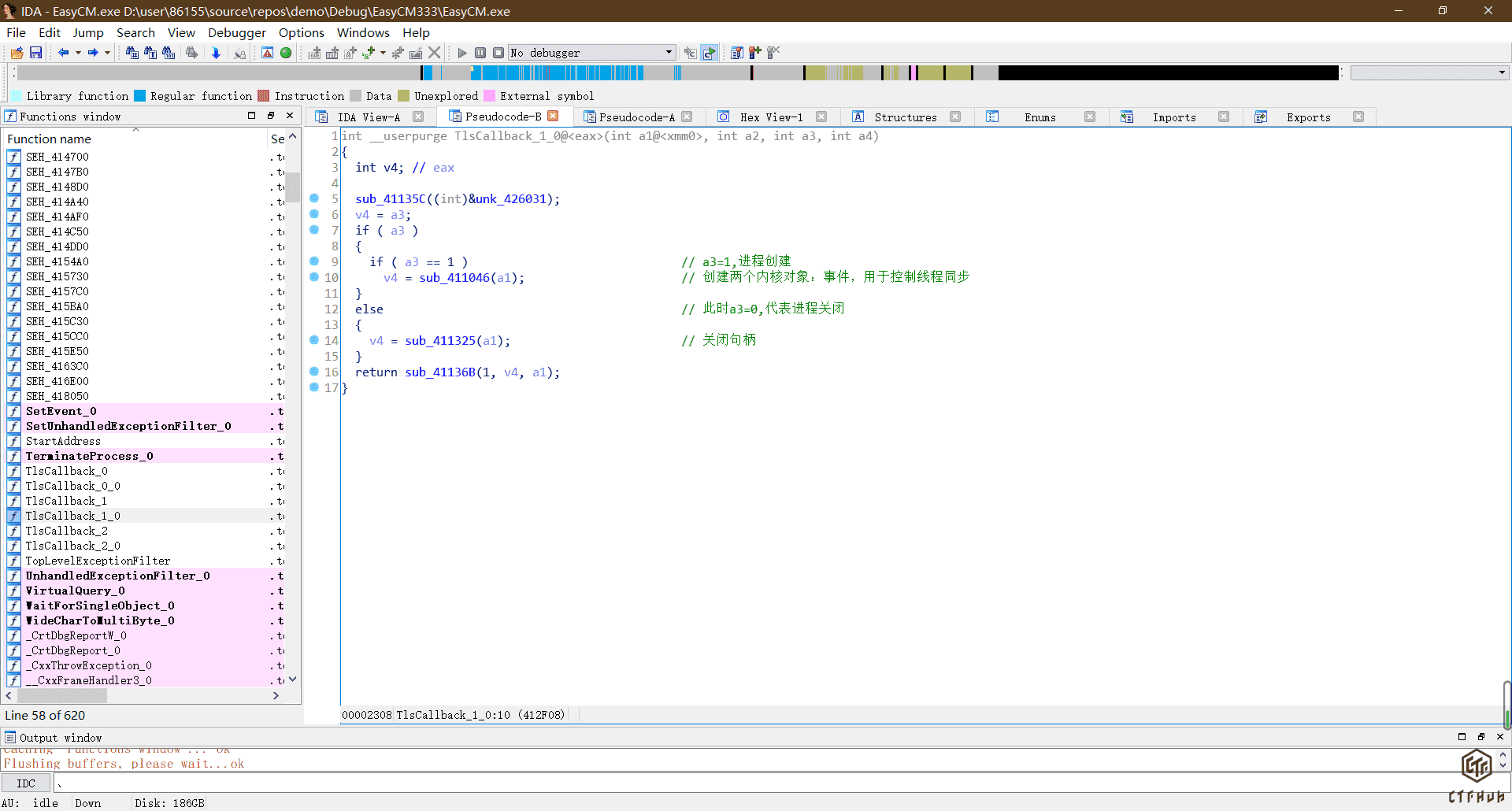Switch to the Hex View-1 tab
This screenshot has width=1512, height=811.
pos(770,117)
